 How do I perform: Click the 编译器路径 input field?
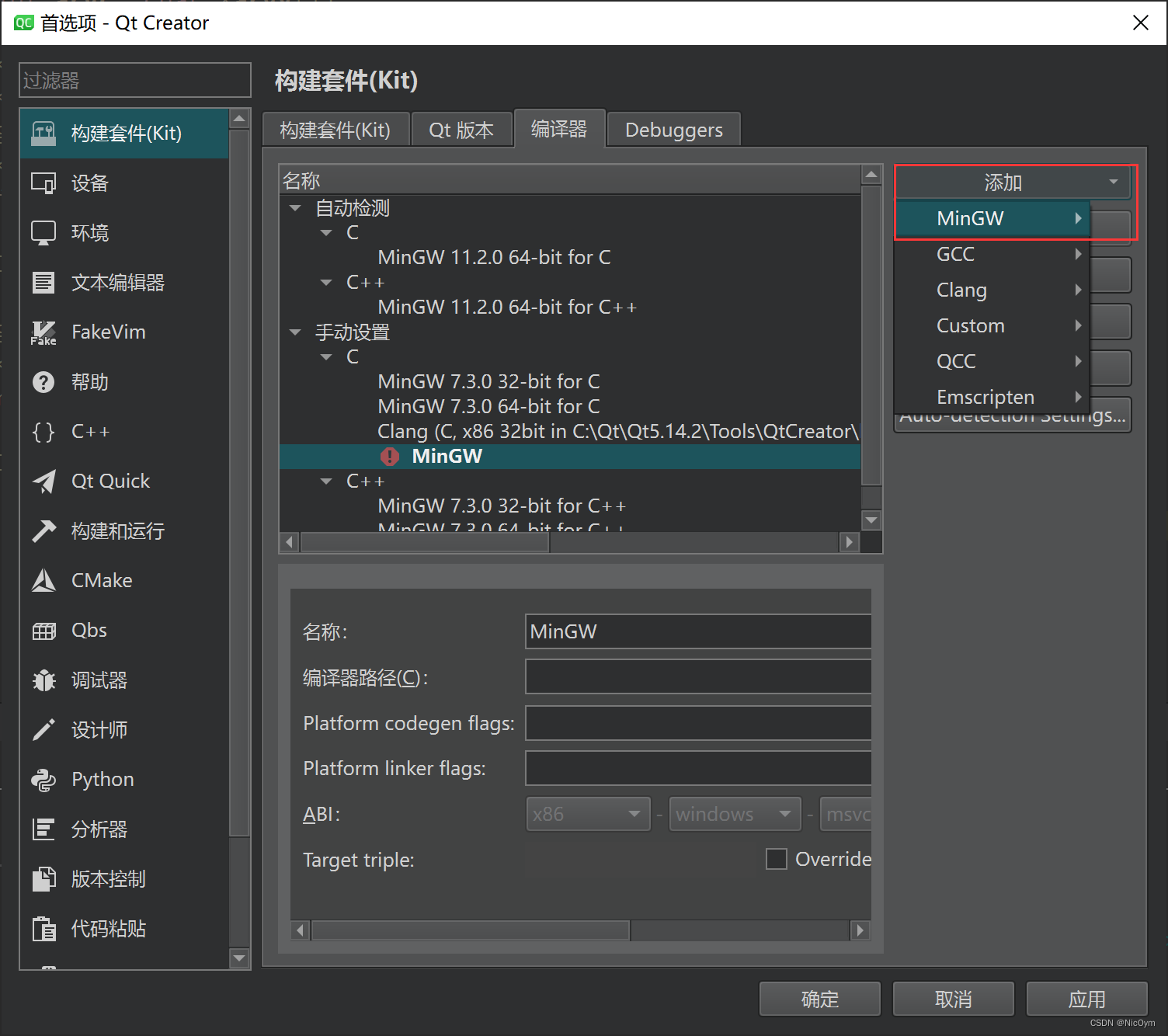coord(697,676)
